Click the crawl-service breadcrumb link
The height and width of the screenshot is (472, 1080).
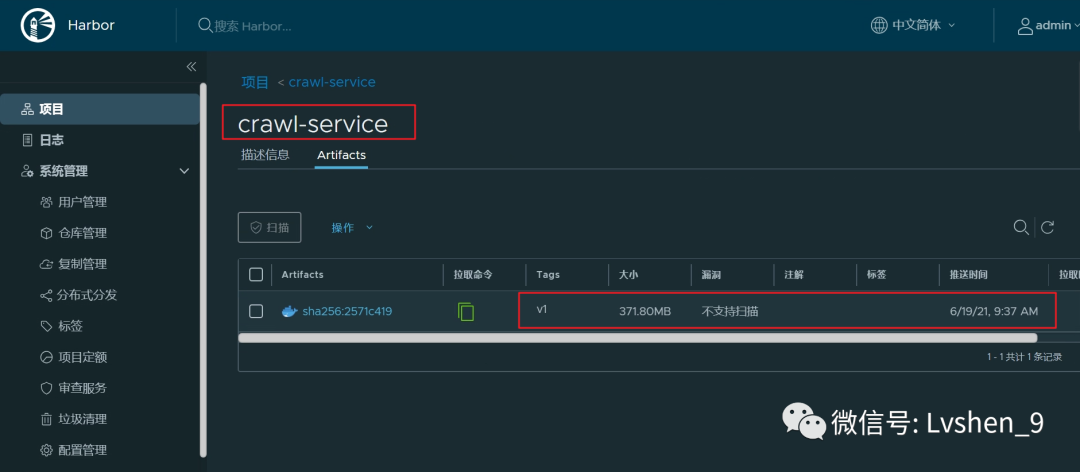(332, 82)
